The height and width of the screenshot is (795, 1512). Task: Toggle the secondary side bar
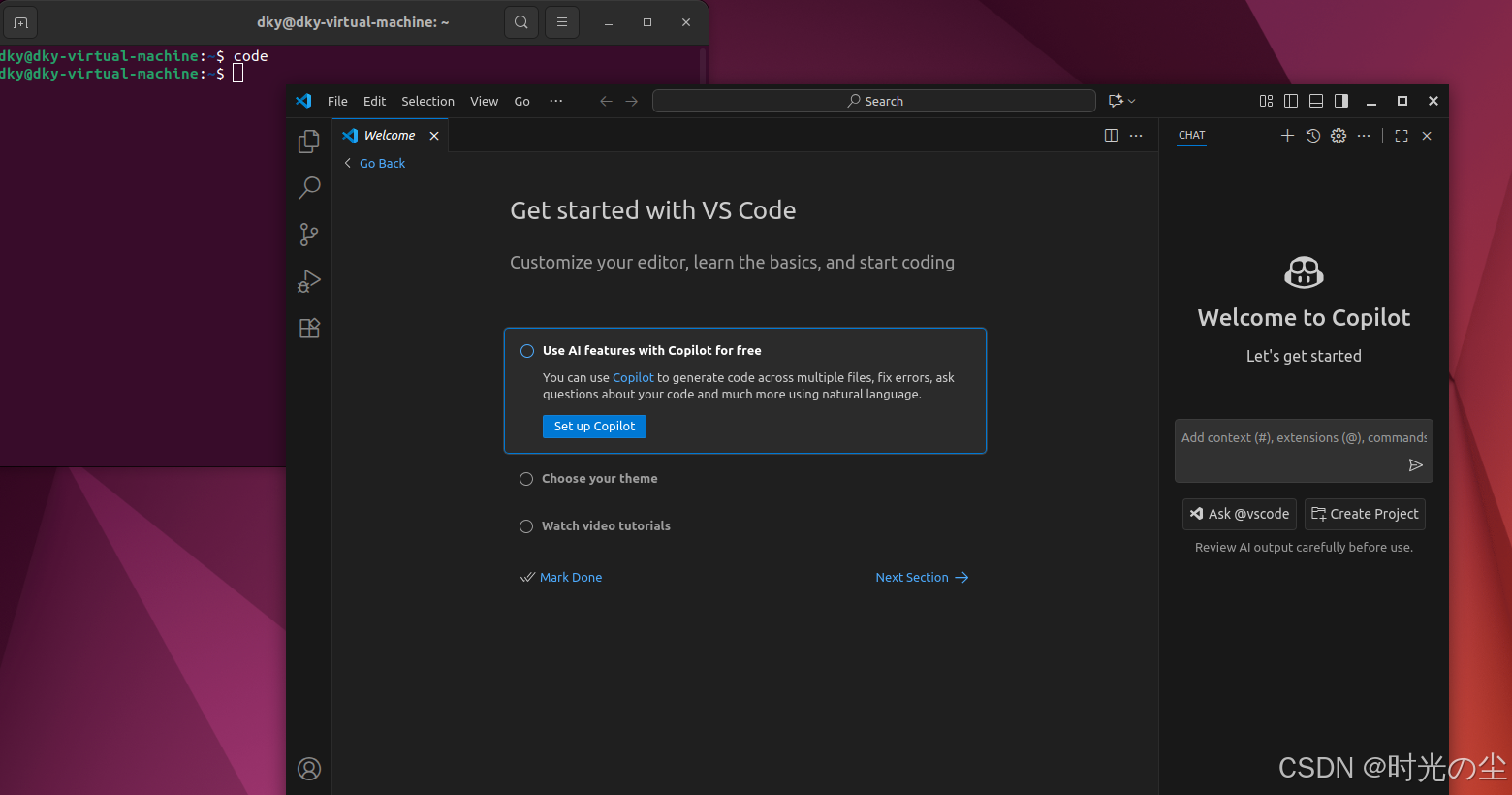(1341, 101)
